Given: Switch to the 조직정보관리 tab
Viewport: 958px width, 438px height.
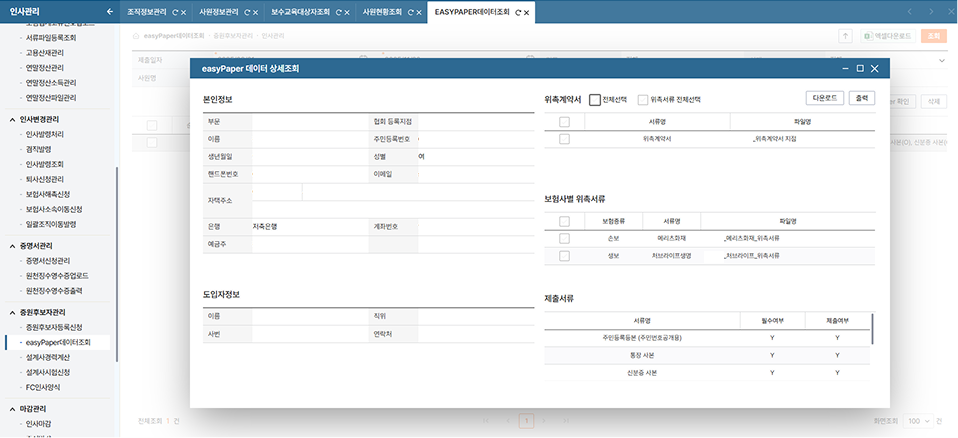Looking at the screenshot, I should tap(147, 11).
